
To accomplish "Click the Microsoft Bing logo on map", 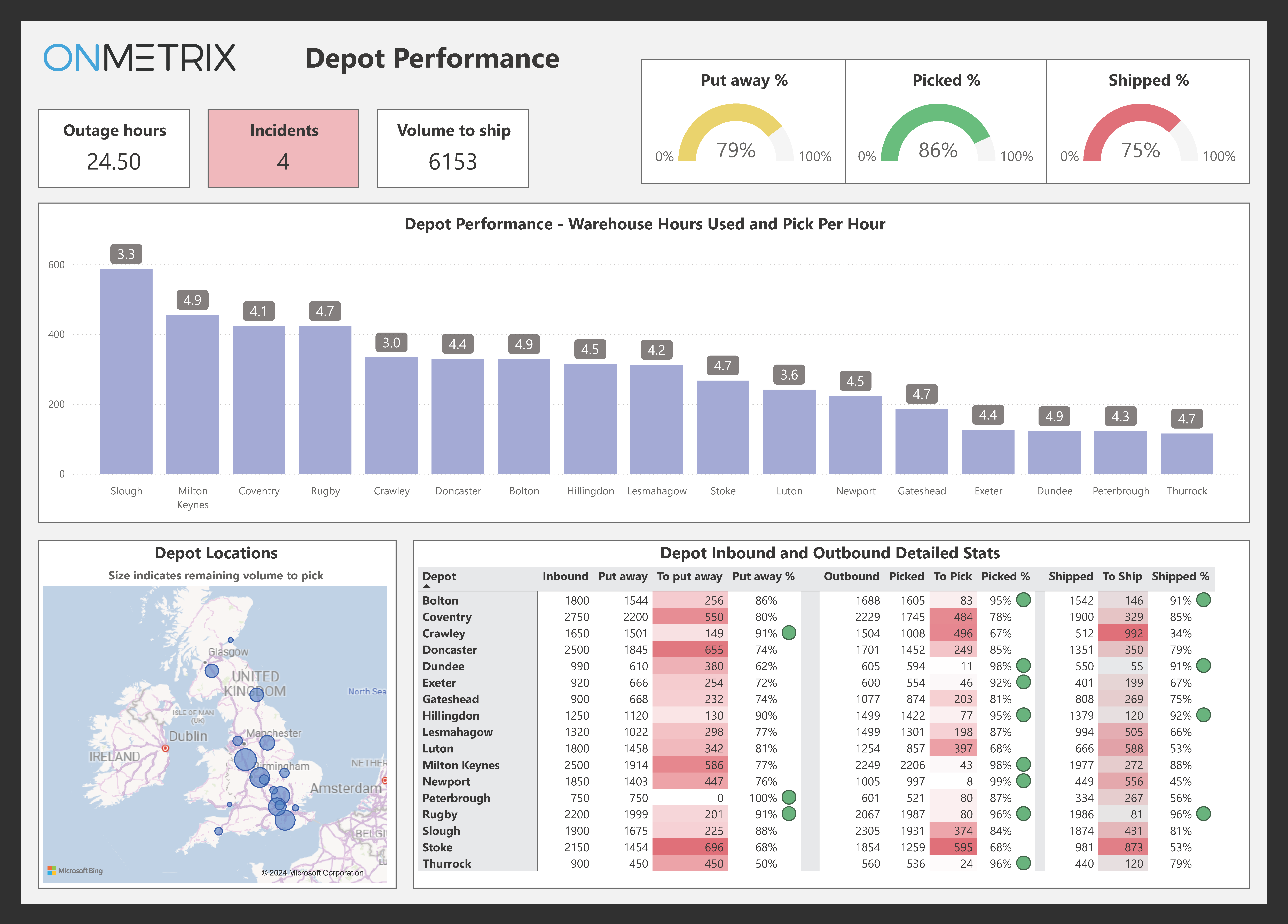I will pyautogui.click(x=75, y=871).
